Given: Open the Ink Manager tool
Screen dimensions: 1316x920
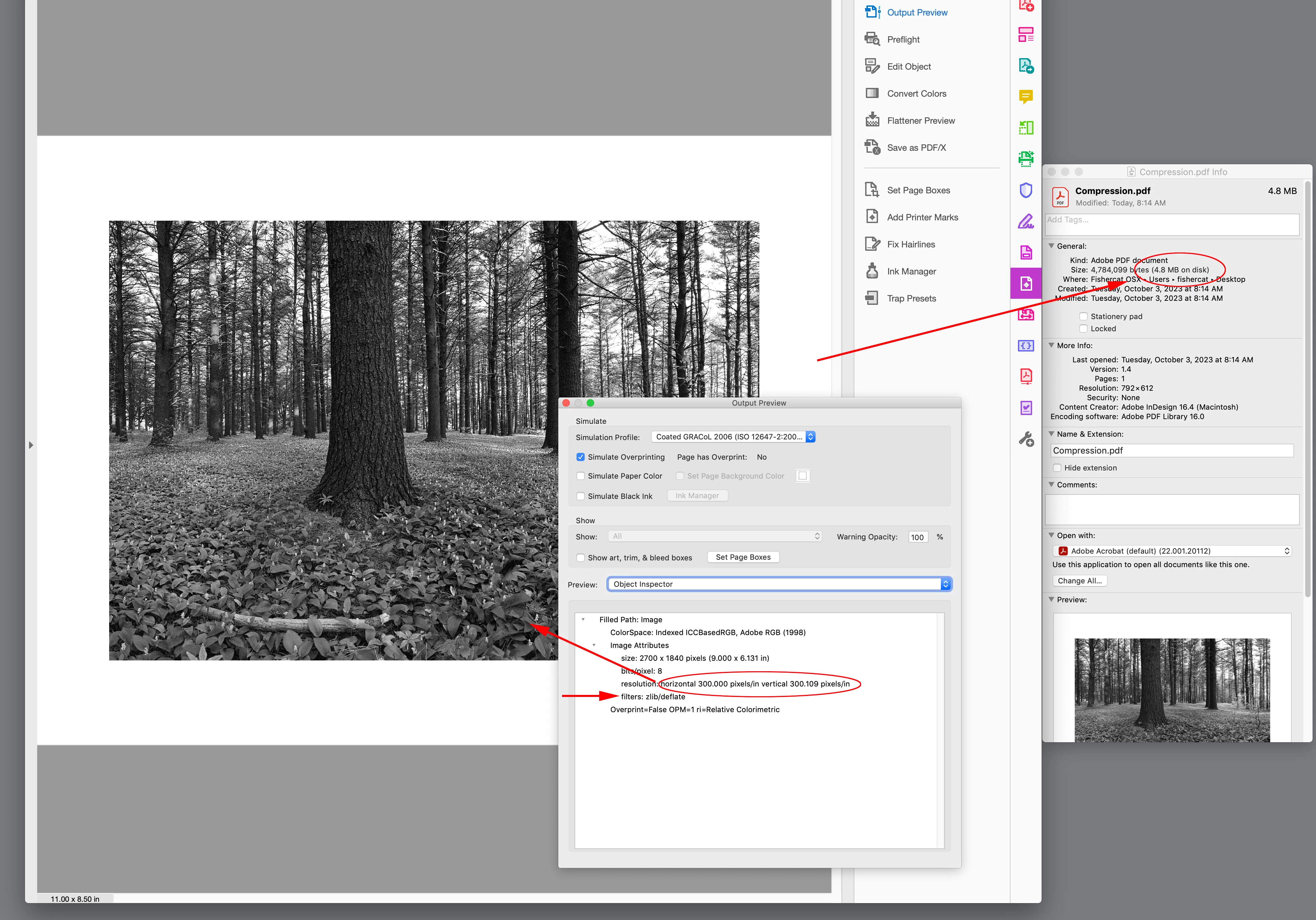Looking at the screenshot, I should click(x=911, y=271).
